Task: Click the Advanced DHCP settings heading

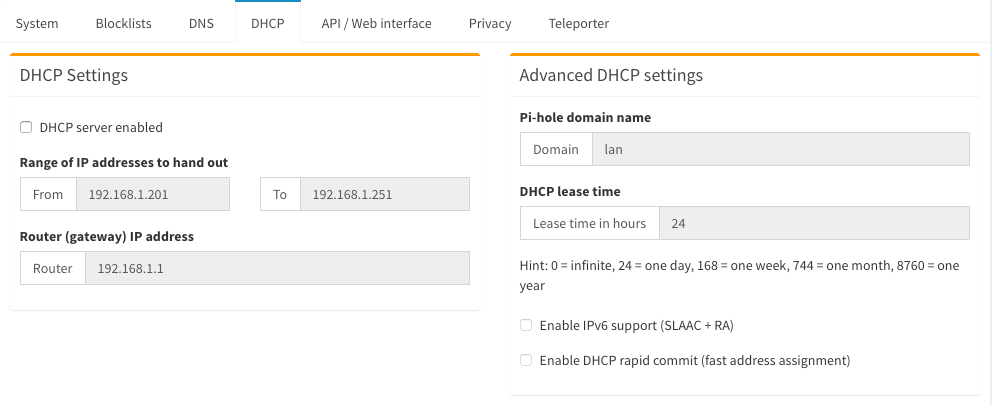Action: coord(611,75)
